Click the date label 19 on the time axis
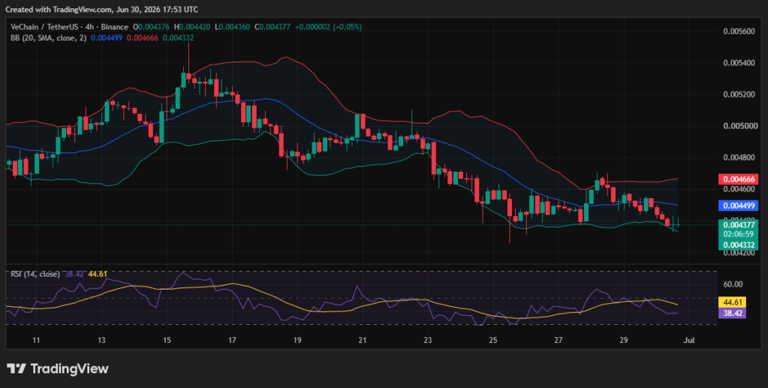Screen dimensions: 768x388 pos(297,340)
